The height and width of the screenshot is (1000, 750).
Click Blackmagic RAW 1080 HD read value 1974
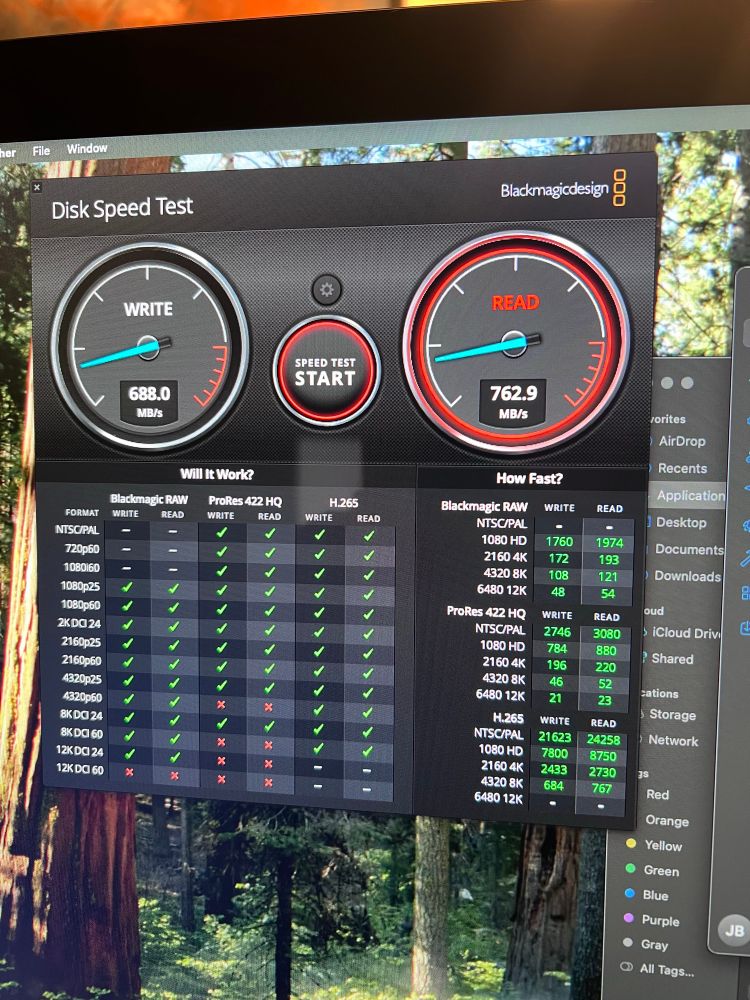click(x=609, y=543)
